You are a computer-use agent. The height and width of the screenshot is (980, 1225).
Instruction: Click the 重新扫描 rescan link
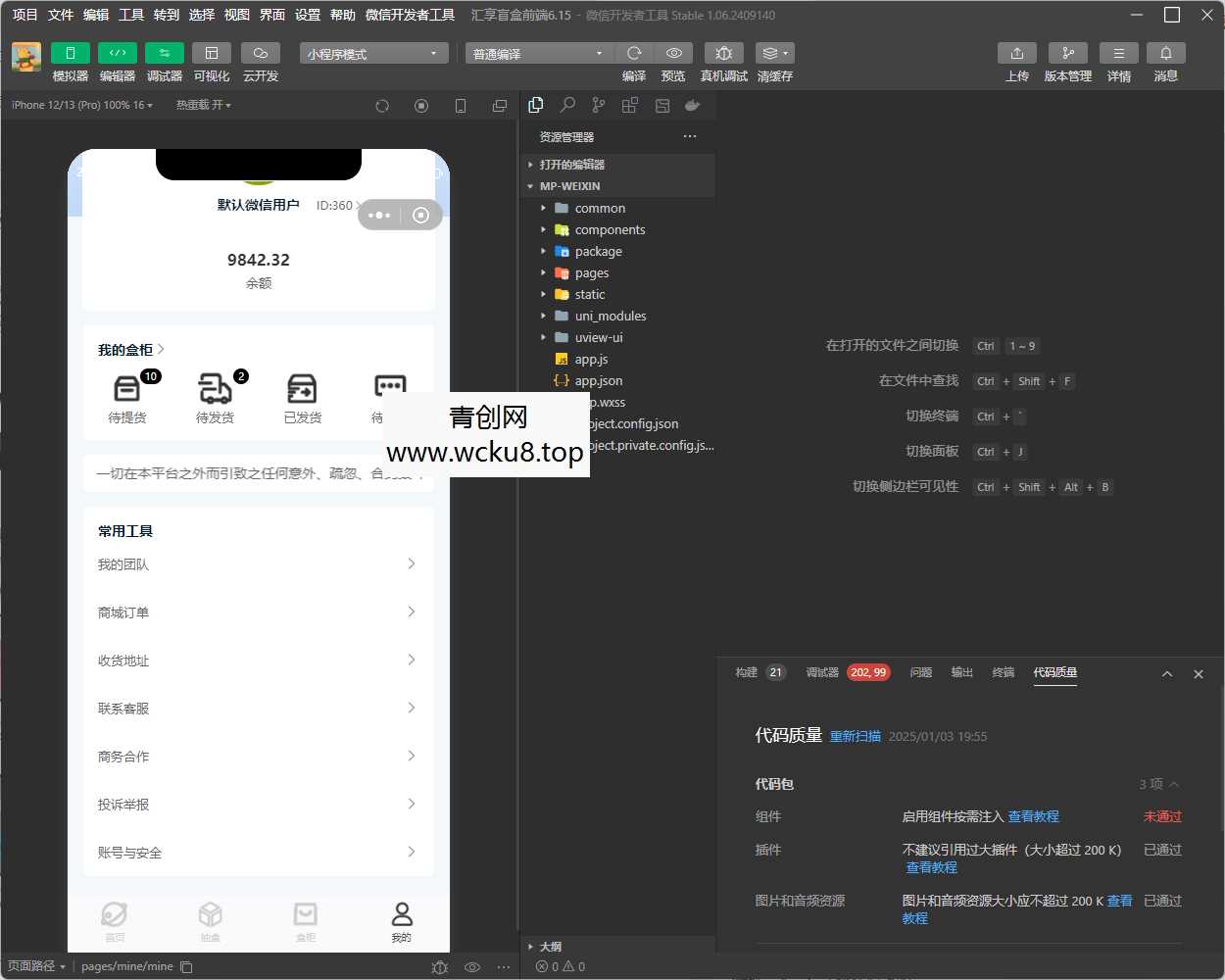(x=855, y=736)
